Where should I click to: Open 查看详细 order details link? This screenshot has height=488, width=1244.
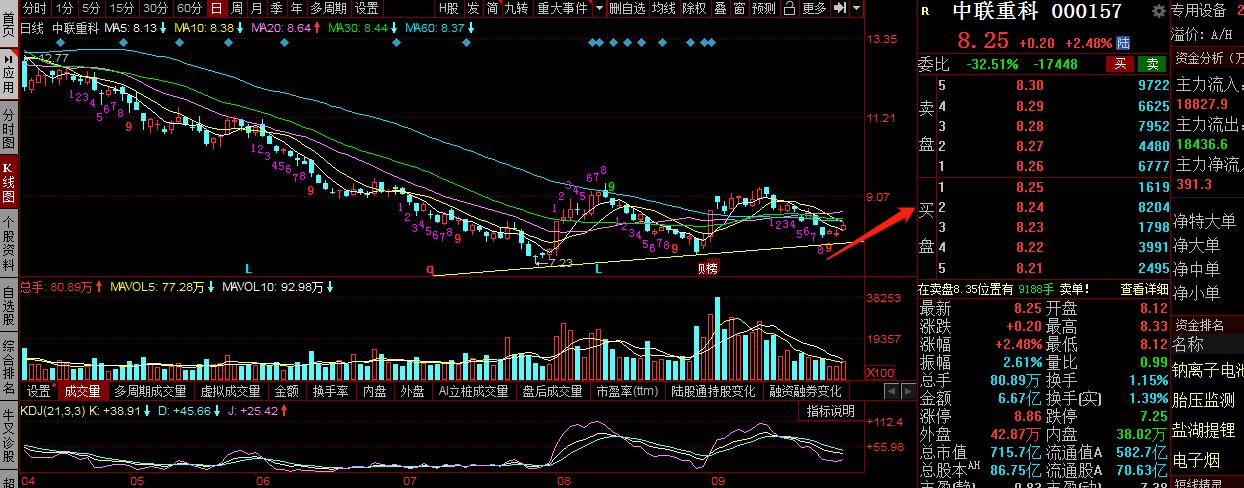pos(1144,289)
